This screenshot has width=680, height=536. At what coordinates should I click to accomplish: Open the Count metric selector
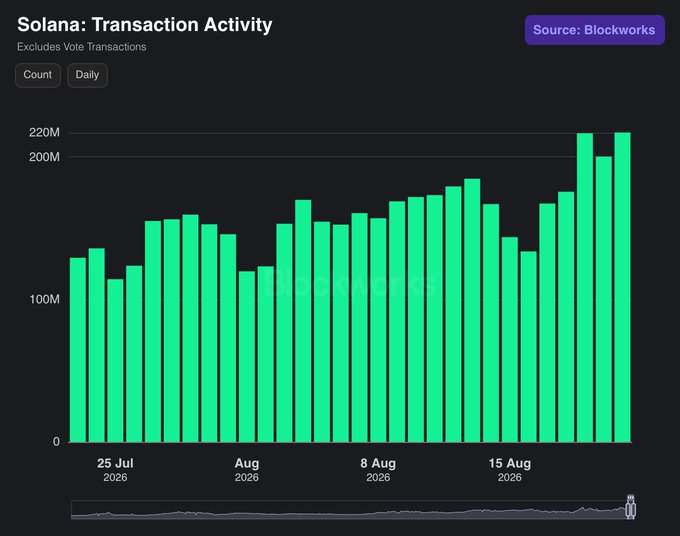(38, 75)
